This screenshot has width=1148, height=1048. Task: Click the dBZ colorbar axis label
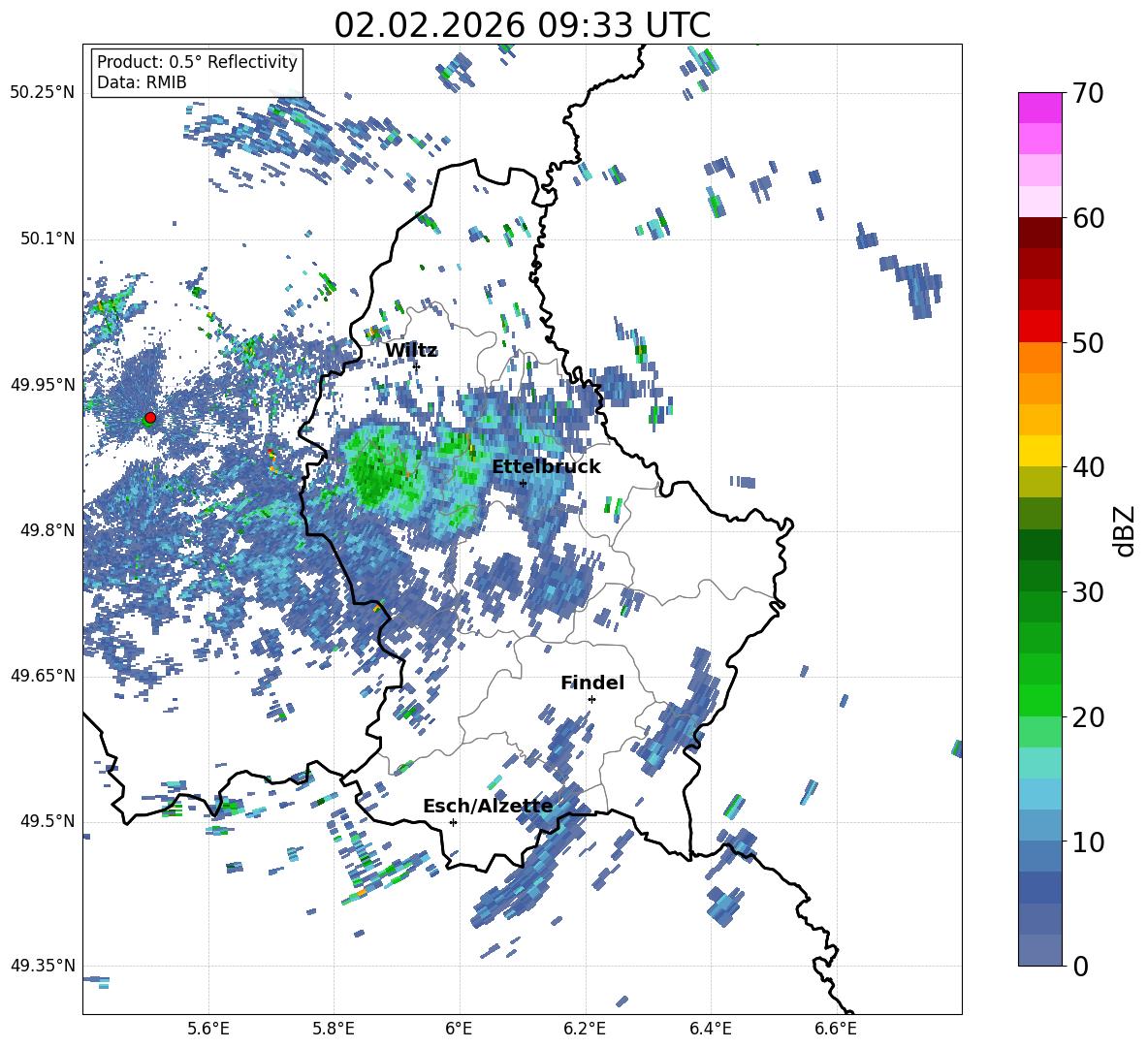point(1126,530)
